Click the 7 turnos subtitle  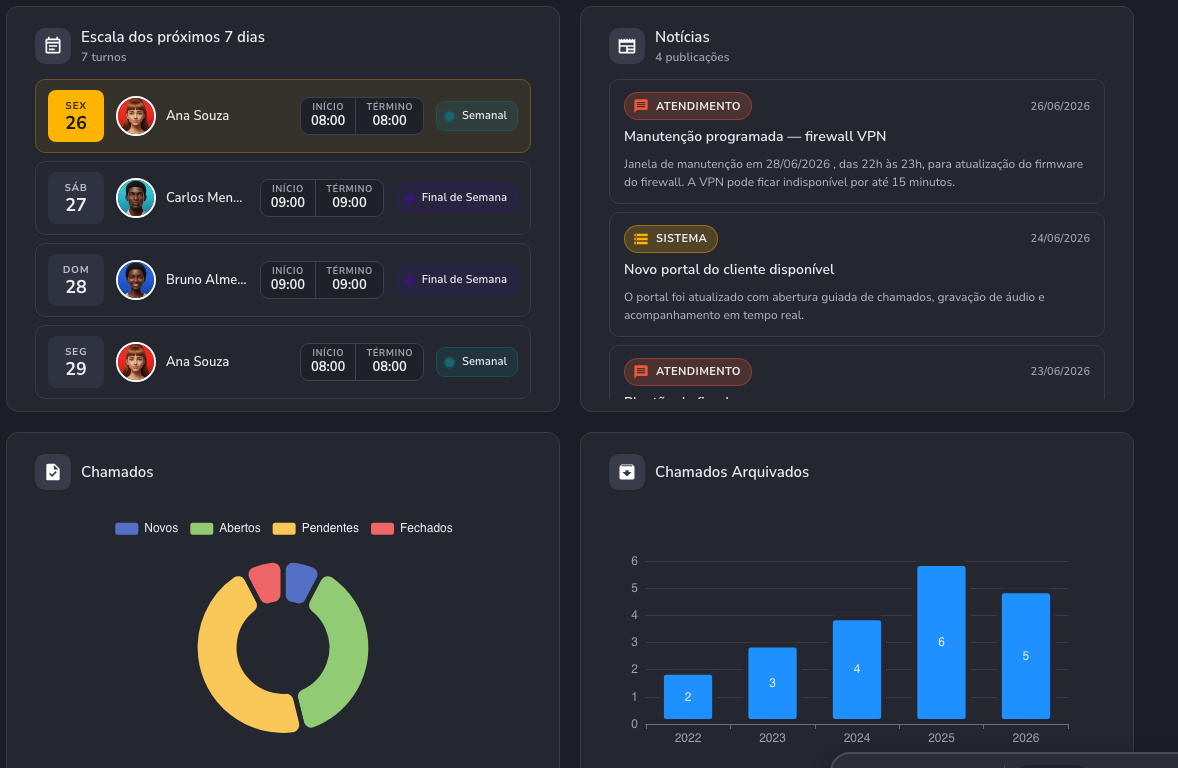tap(104, 57)
